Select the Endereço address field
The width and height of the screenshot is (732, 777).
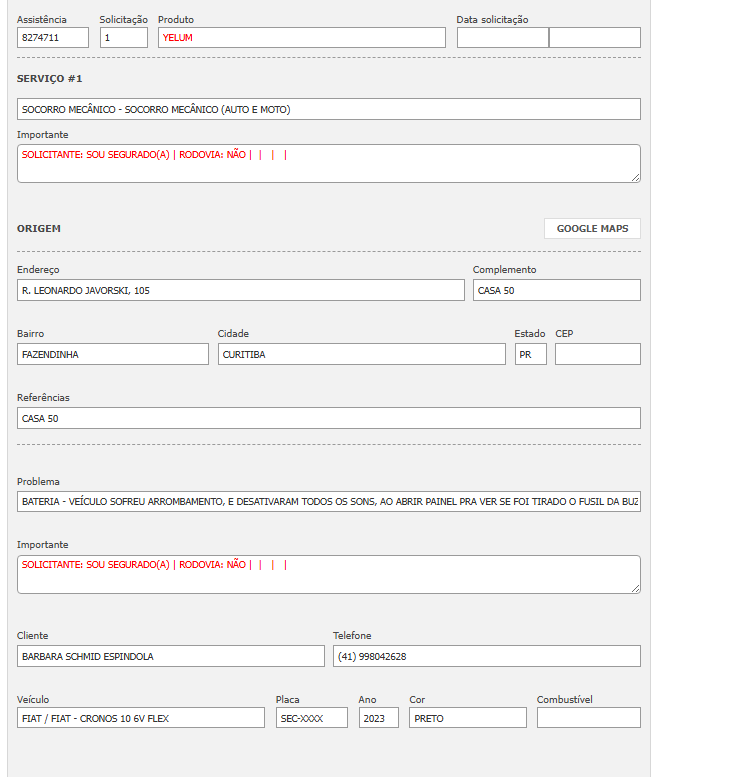(x=241, y=290)
